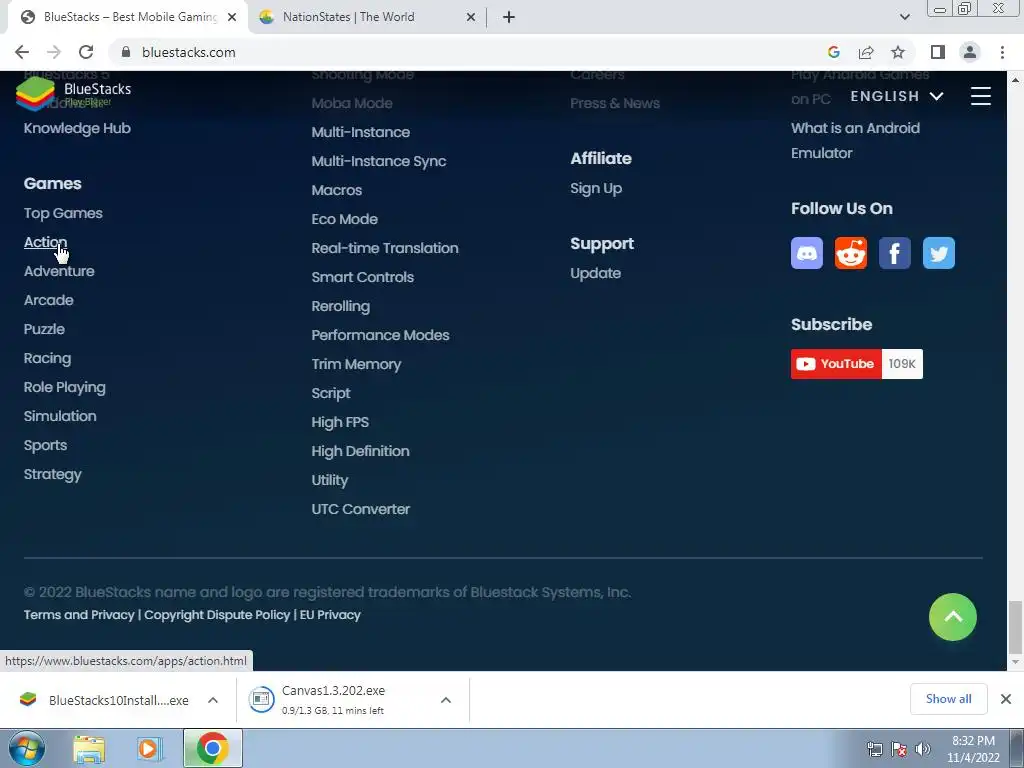This screenshot has width=1024, height=768.
Task: Open Windows Media Player taskbar icon
Action: click(150, 749)
